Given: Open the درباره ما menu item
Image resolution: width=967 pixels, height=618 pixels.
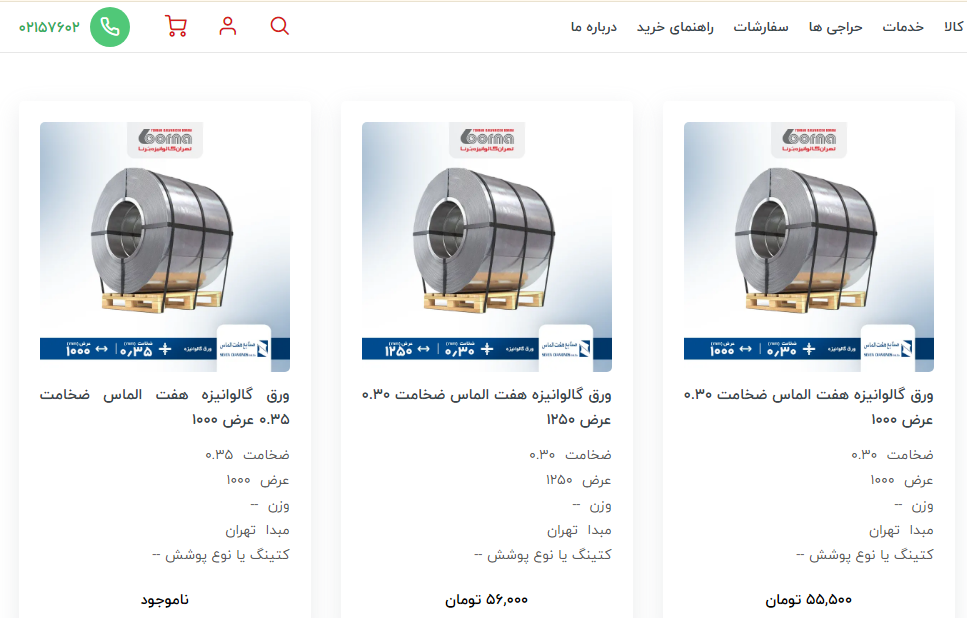Looking at the screenshot, I should [x=593, y=27].
